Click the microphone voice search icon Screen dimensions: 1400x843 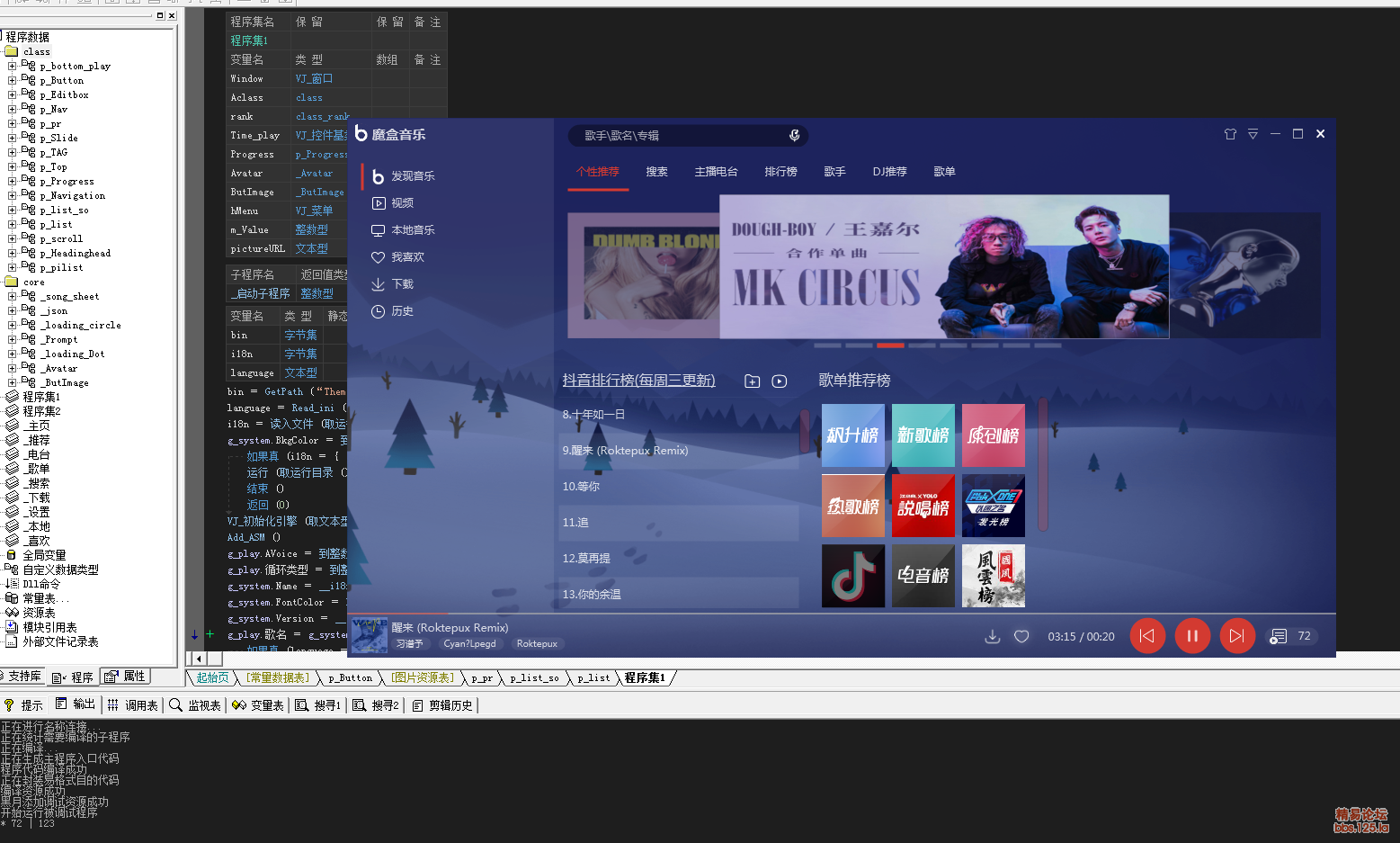click(794, 135)
